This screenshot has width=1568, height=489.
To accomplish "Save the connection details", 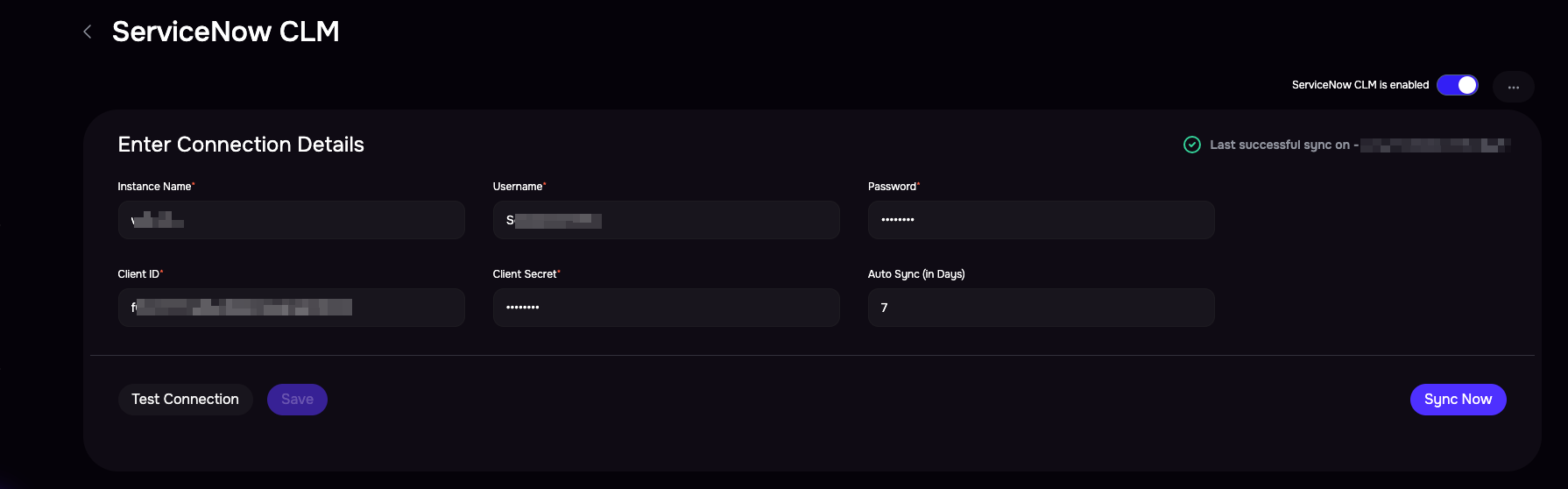I will (x=297, y=400).
